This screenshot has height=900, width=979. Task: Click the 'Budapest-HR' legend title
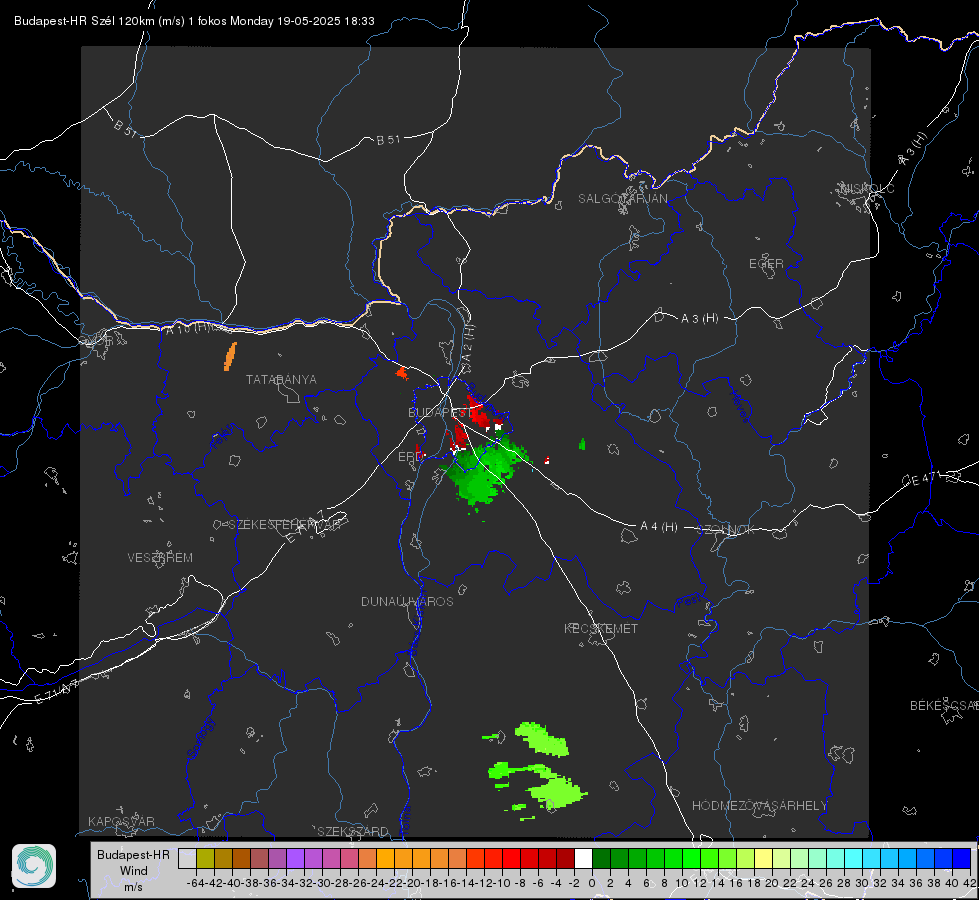click(x=133, y=854)
